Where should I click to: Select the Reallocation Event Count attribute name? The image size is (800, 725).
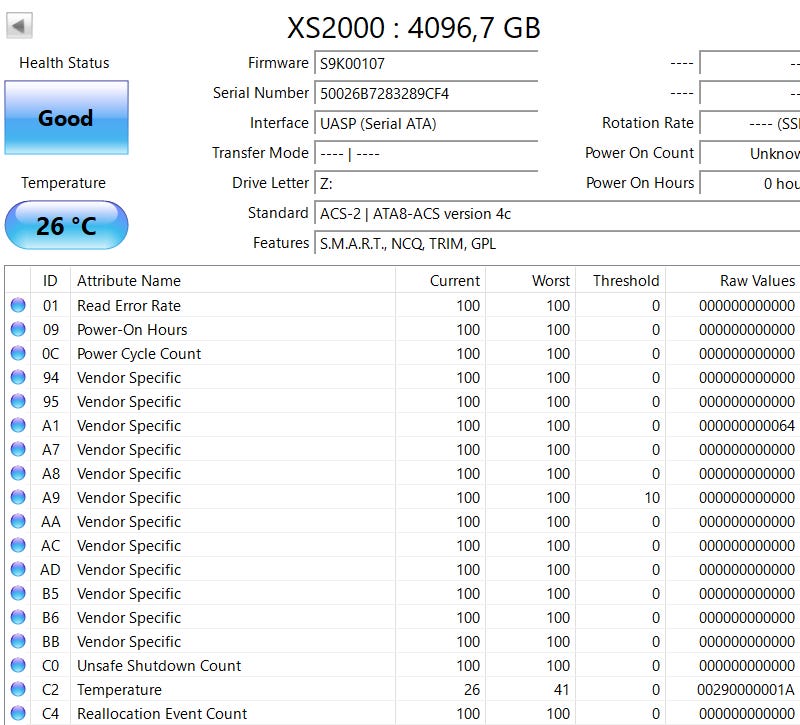(x=162, y=713)
